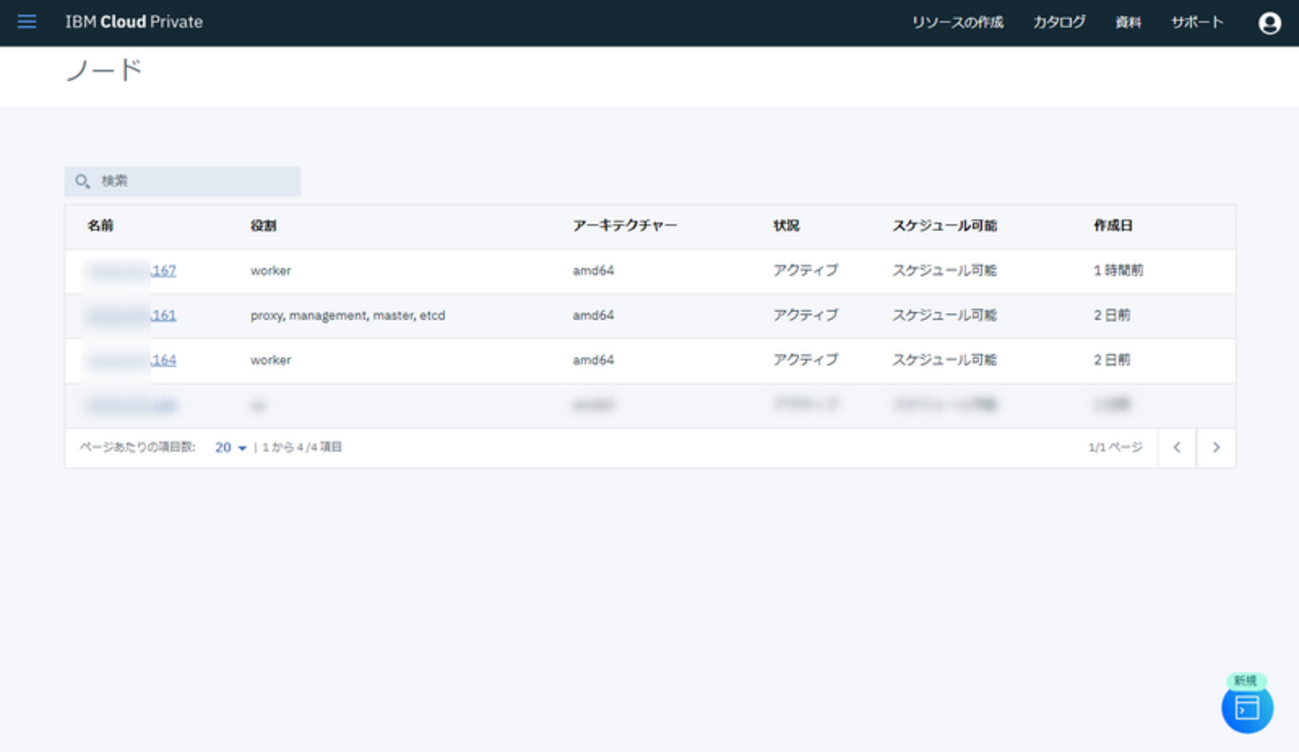
Task: Open 資料 in the top bar
Action: coord(1128,22)
